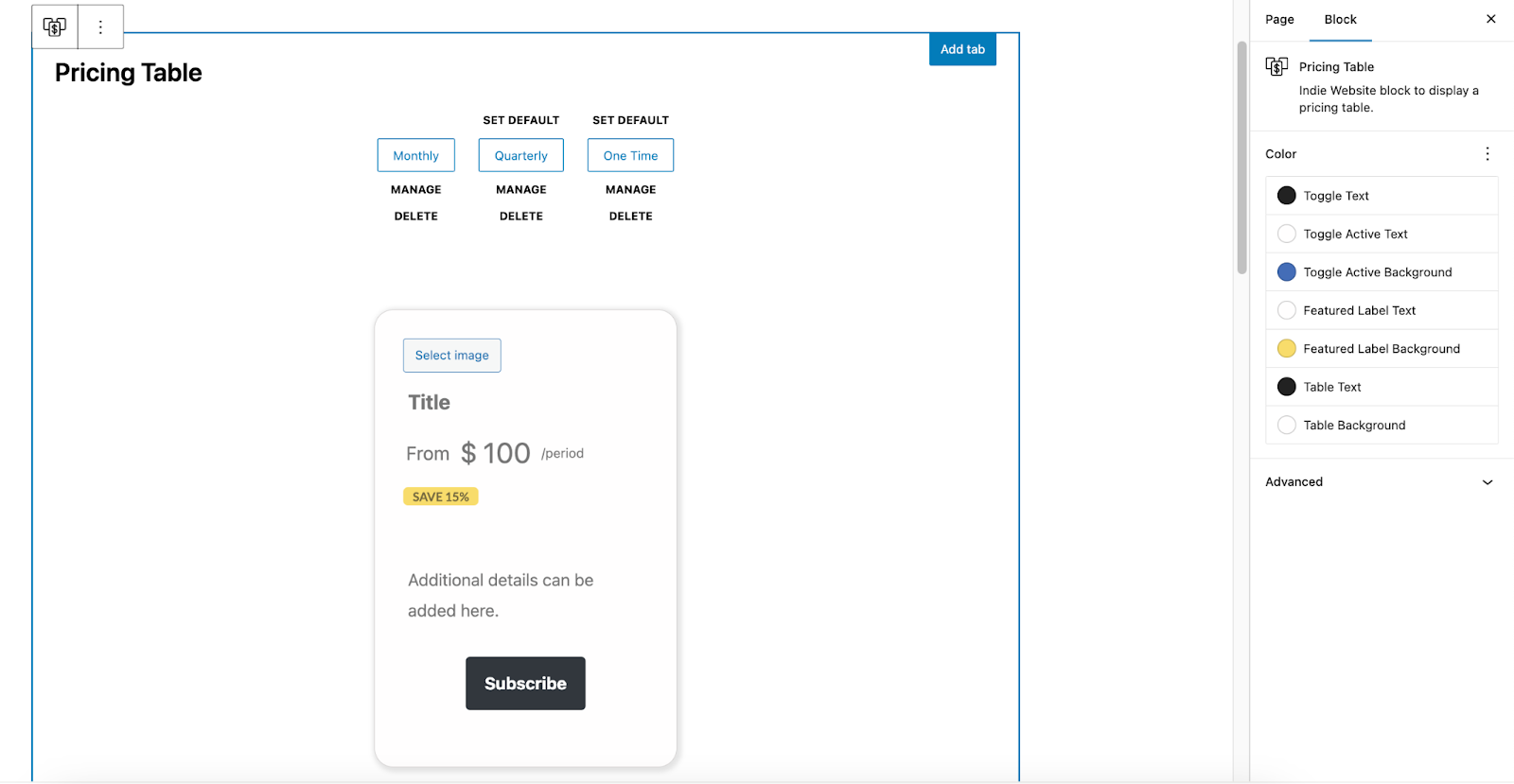Select the Monthly pricing toggle
Image resolution: width=1514 pixels, height=784 pixels.
coord(415,156)
